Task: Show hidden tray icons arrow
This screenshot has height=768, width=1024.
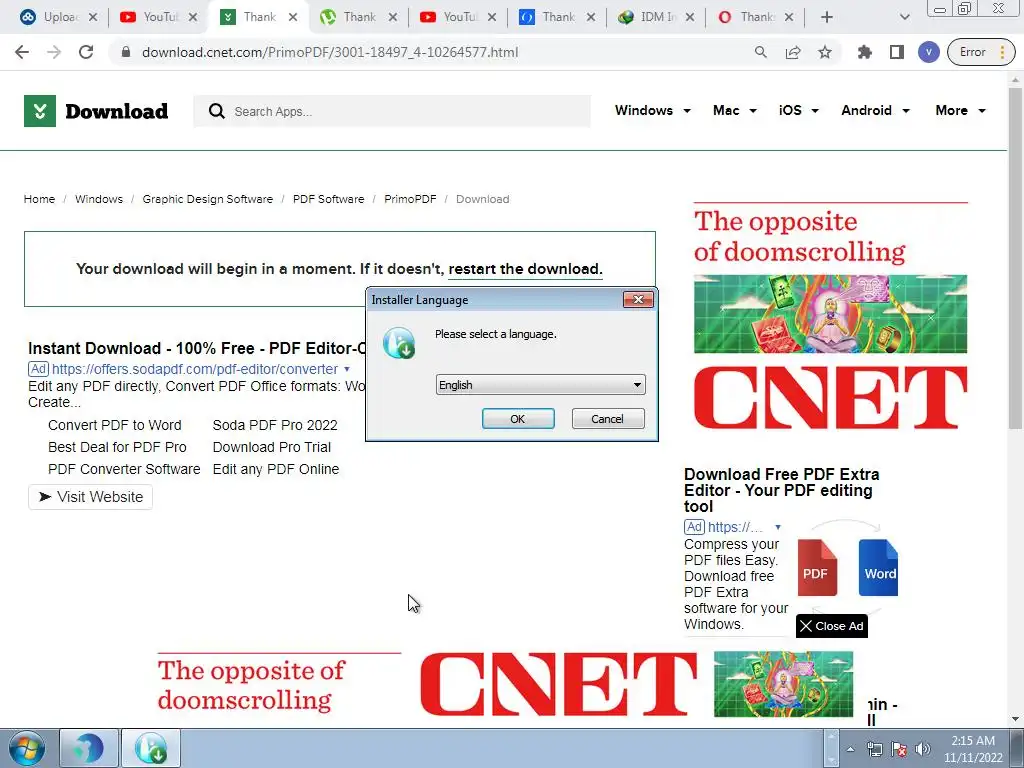Action: (850, 749)
